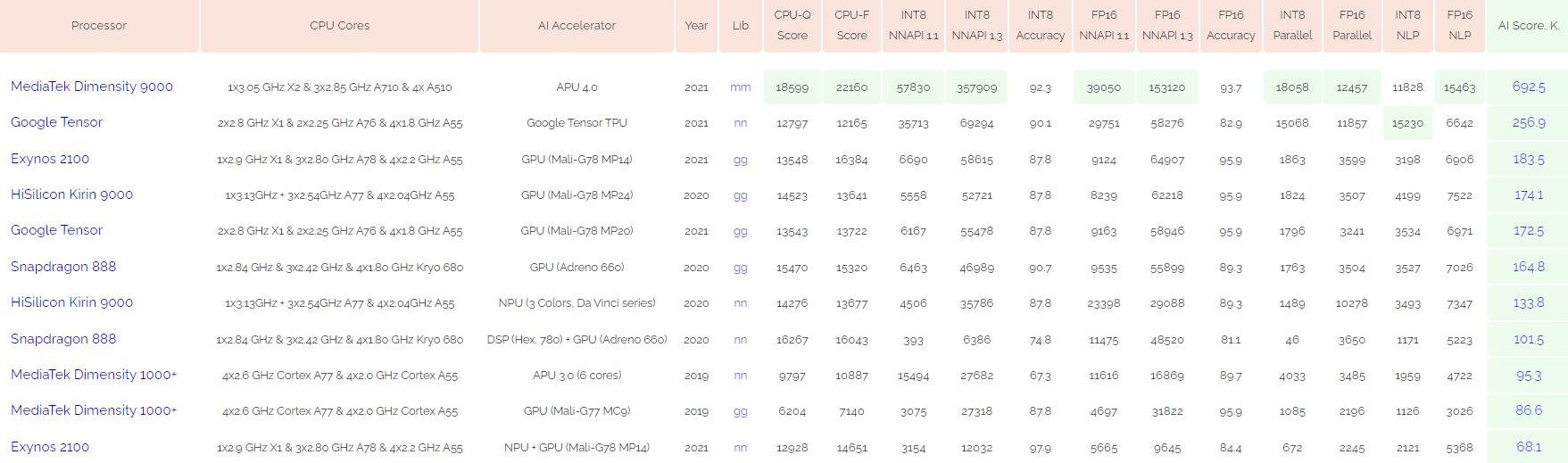Screen dimensions: 1568x463
Task: Open the 256.9 AI Score link
Action: (x=1529, y=122)
